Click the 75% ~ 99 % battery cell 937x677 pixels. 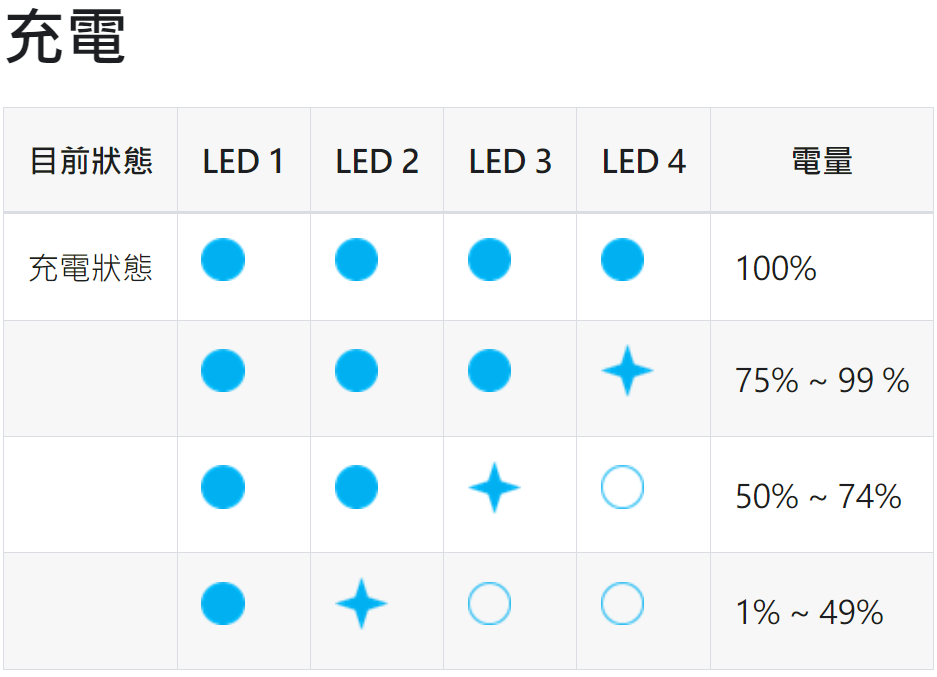[x=822, y=380]
